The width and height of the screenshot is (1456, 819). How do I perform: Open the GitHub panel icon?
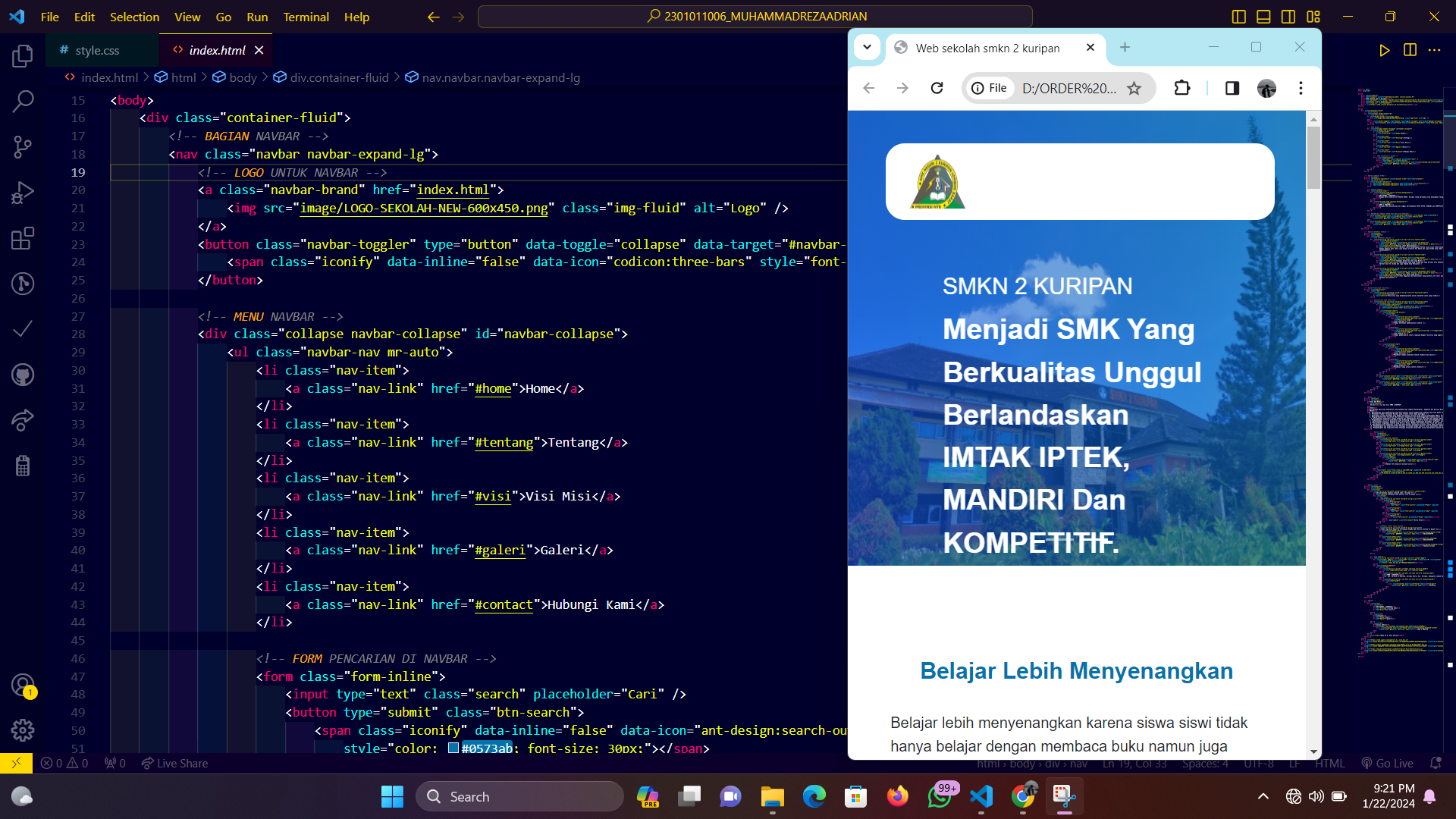tap(23, 375)
